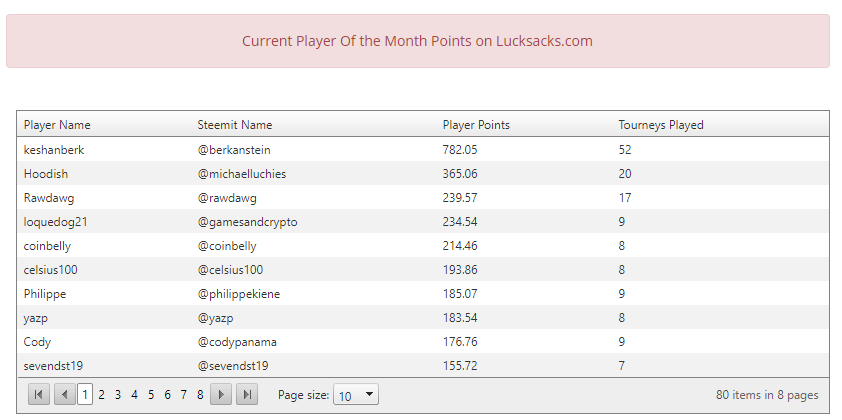Click Steemit name @philippekiene
The height and width of the screenshot is (420, 842).
[x=239, y=294]
